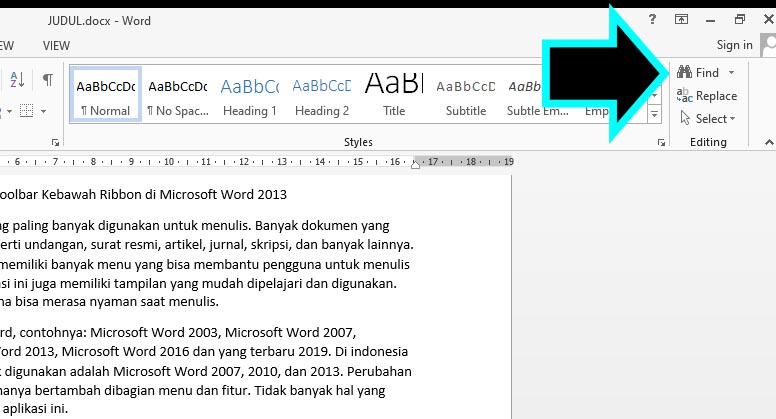Toggle Show/Hide paragraph marks

coord(47,80)
